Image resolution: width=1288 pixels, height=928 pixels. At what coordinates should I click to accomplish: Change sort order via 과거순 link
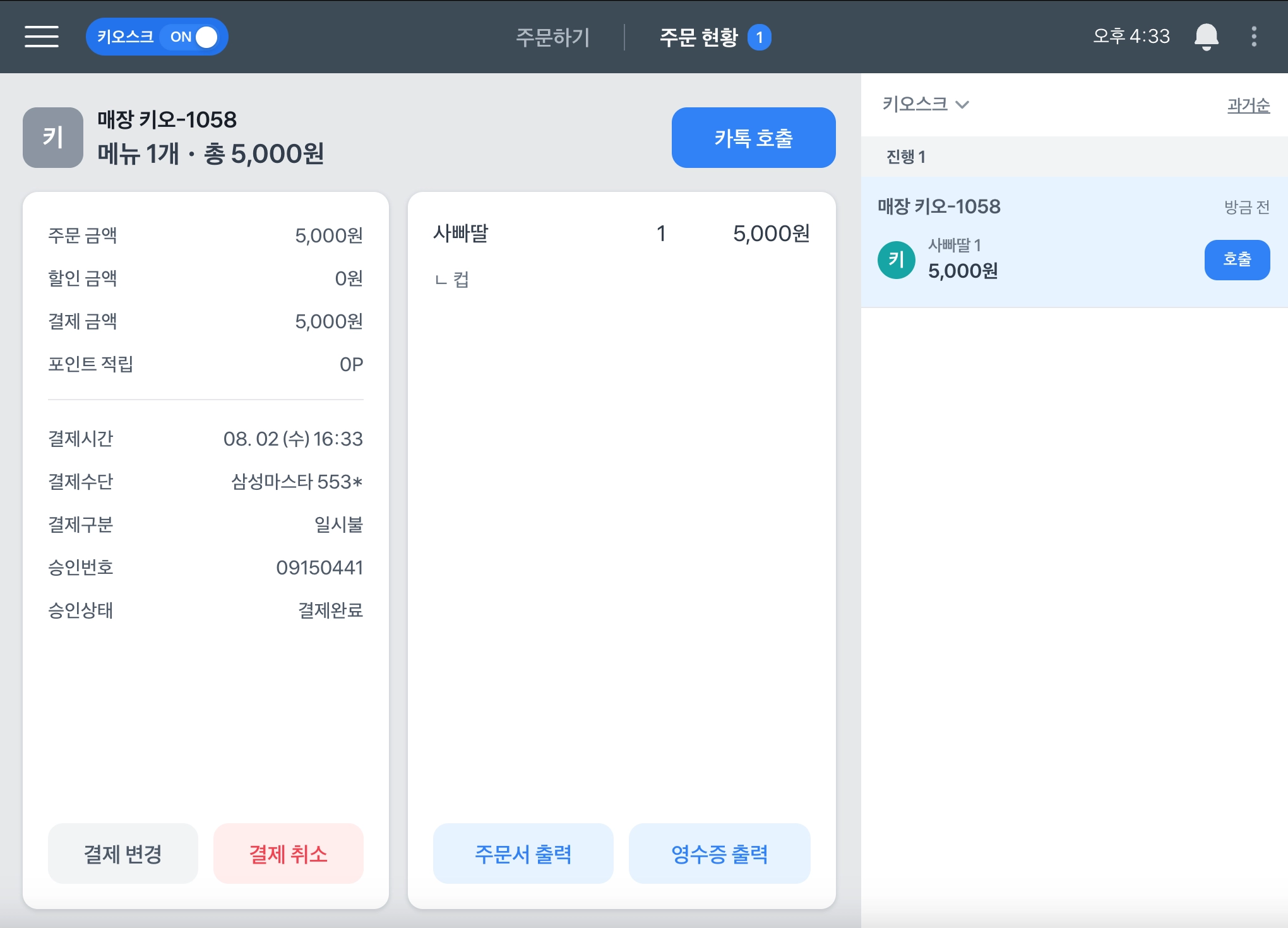pyautogui.click(x=1248, y=105)
